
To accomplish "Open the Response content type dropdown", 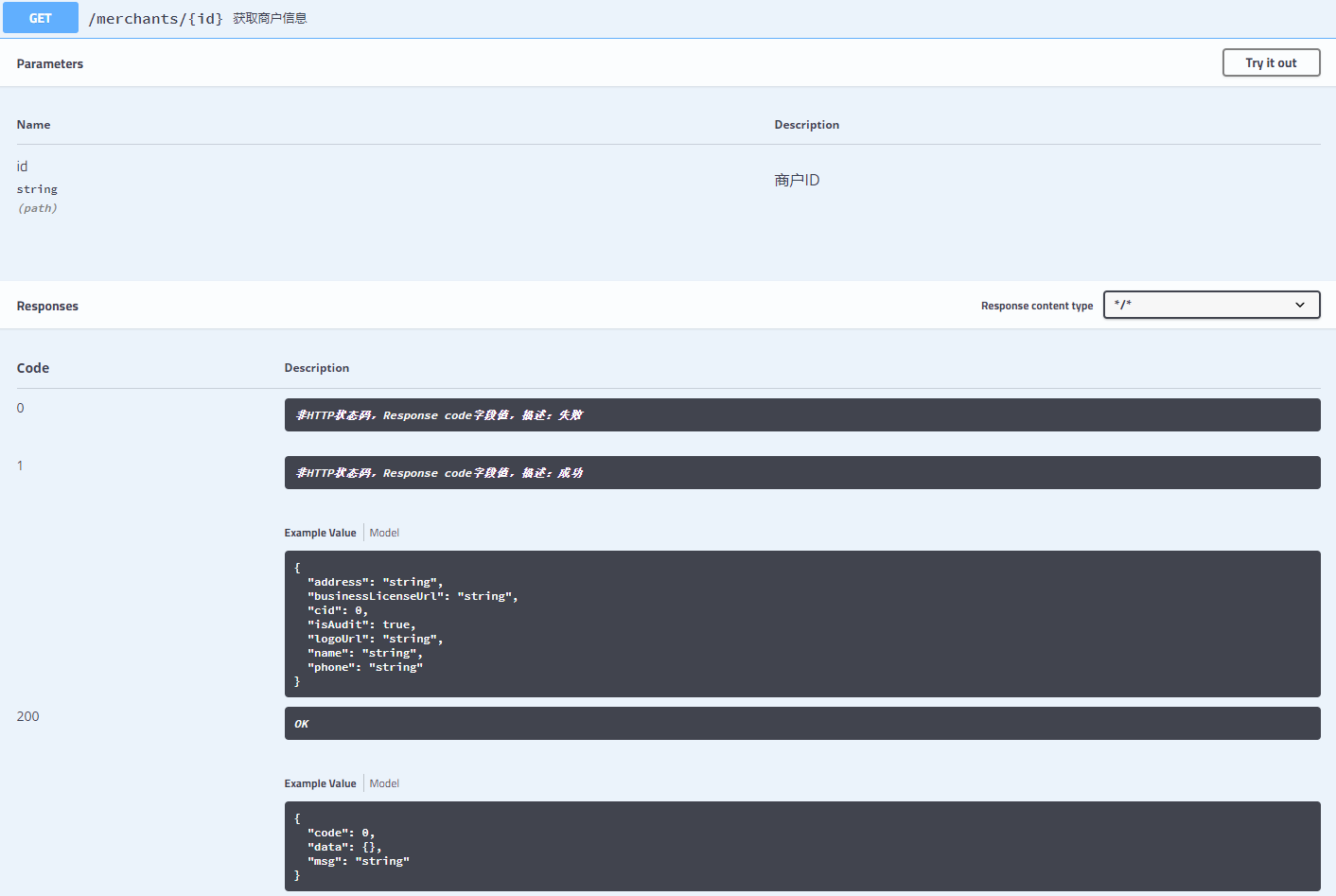I will 1211,305.
